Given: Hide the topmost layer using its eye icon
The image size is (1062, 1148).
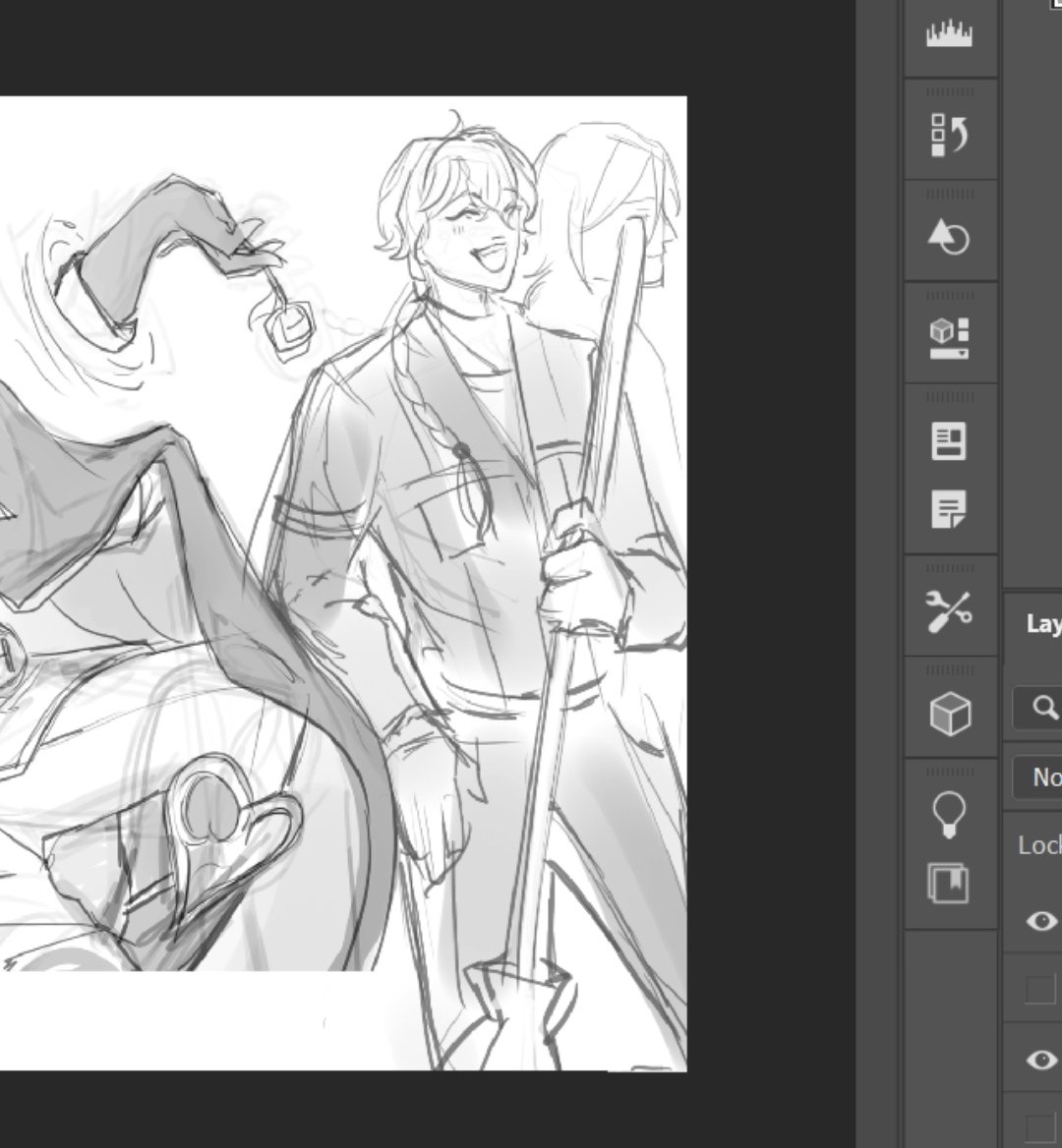Looking at the screenshot, I should 1041,921.
